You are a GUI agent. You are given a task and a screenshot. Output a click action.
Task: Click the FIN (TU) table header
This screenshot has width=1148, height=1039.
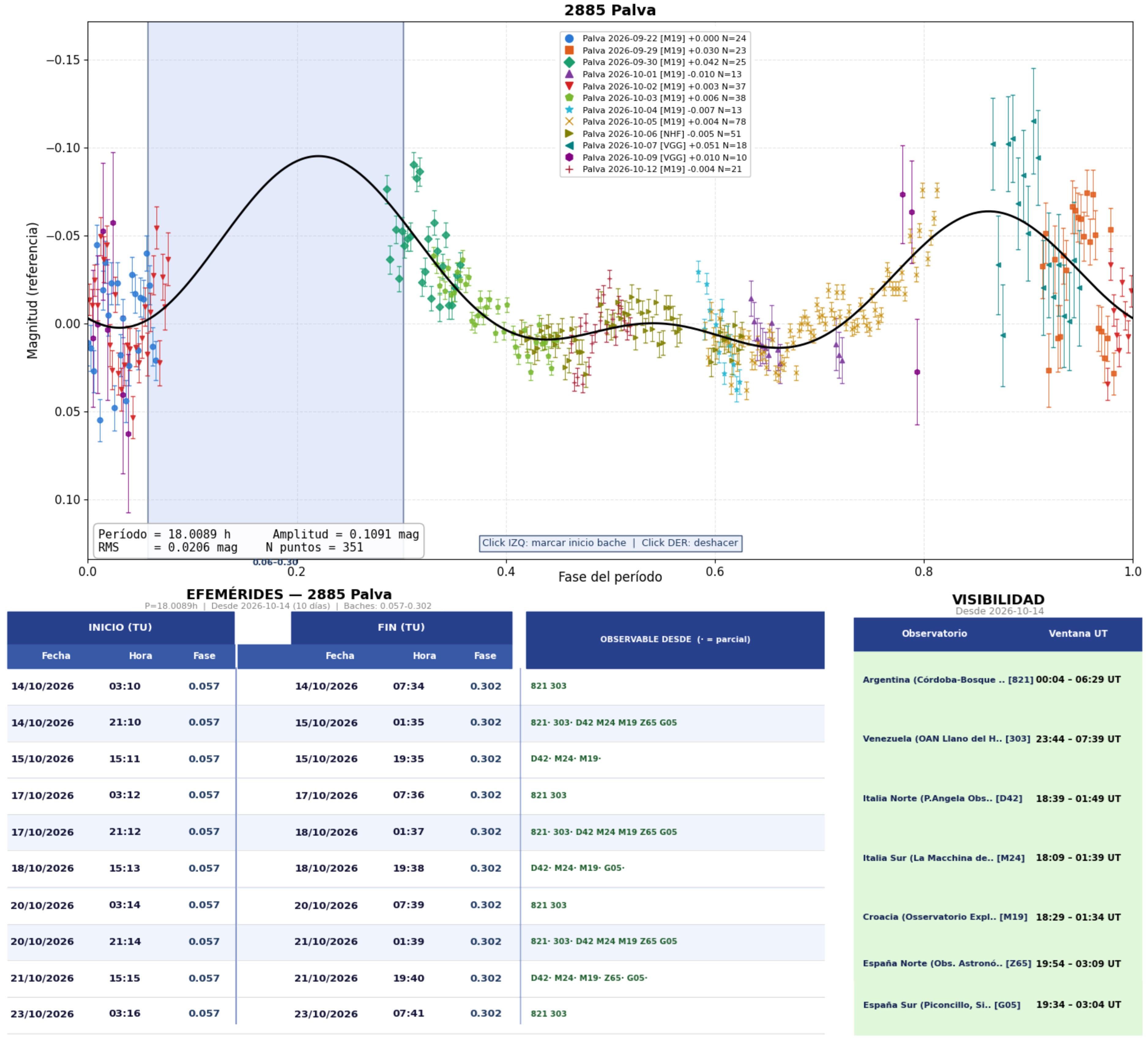click(x=401, y=627)
